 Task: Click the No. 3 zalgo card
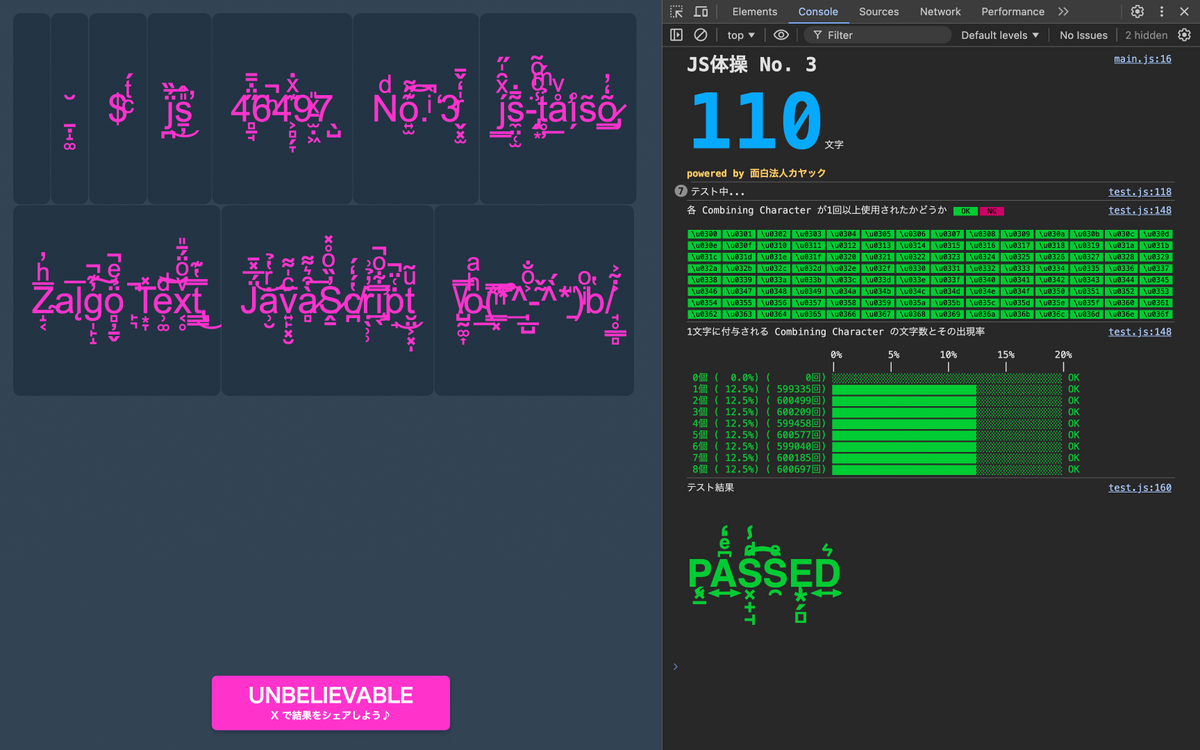tap(415, 109)
